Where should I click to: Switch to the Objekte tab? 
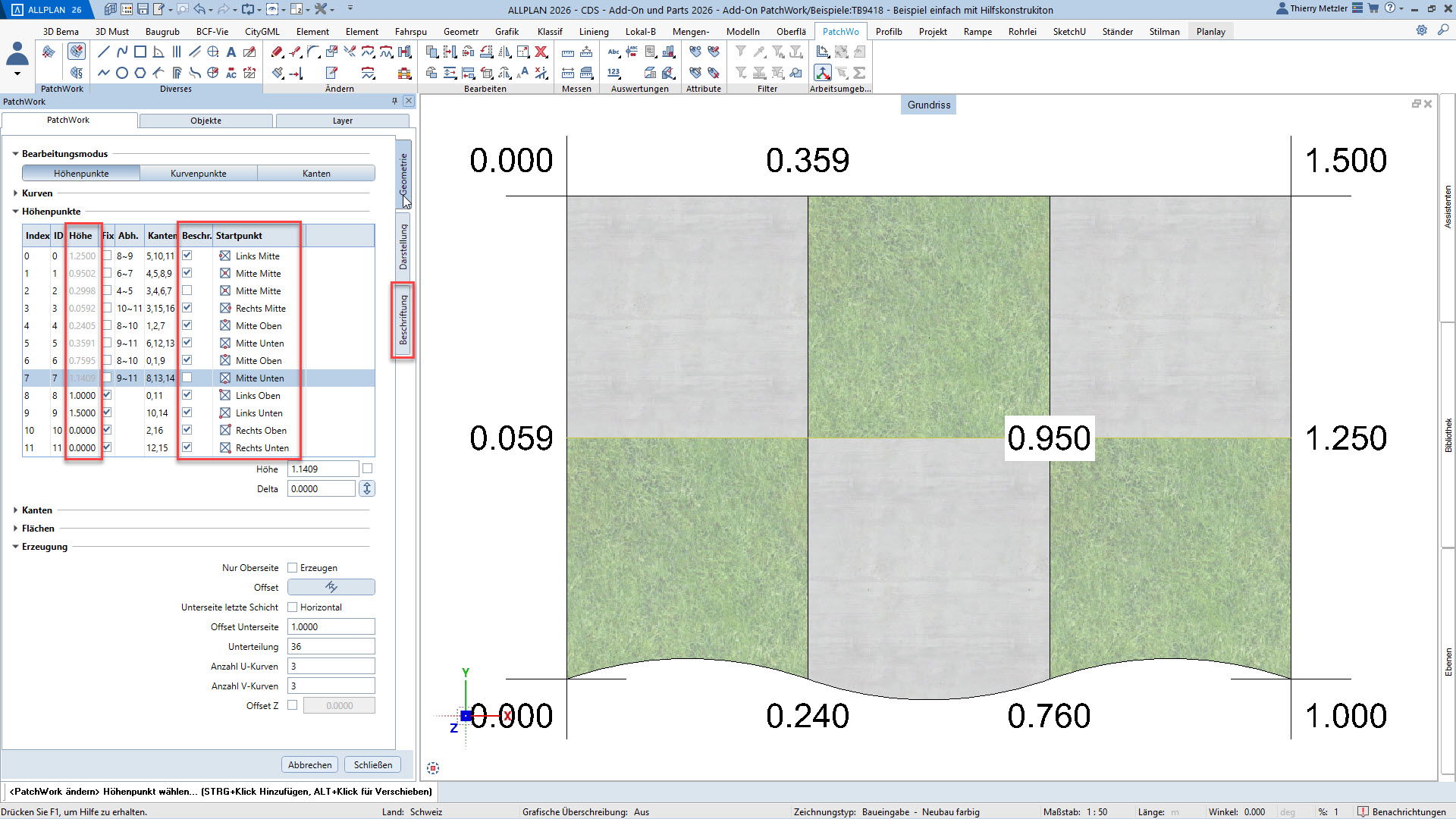pos(206,121)
